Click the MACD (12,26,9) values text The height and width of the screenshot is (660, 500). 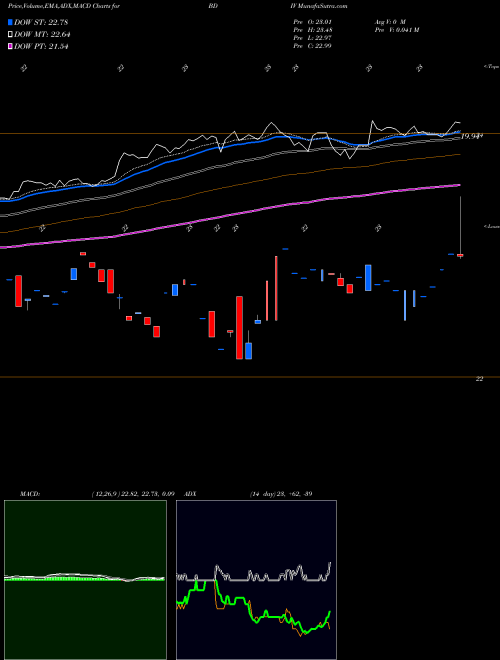coord(133,494)
